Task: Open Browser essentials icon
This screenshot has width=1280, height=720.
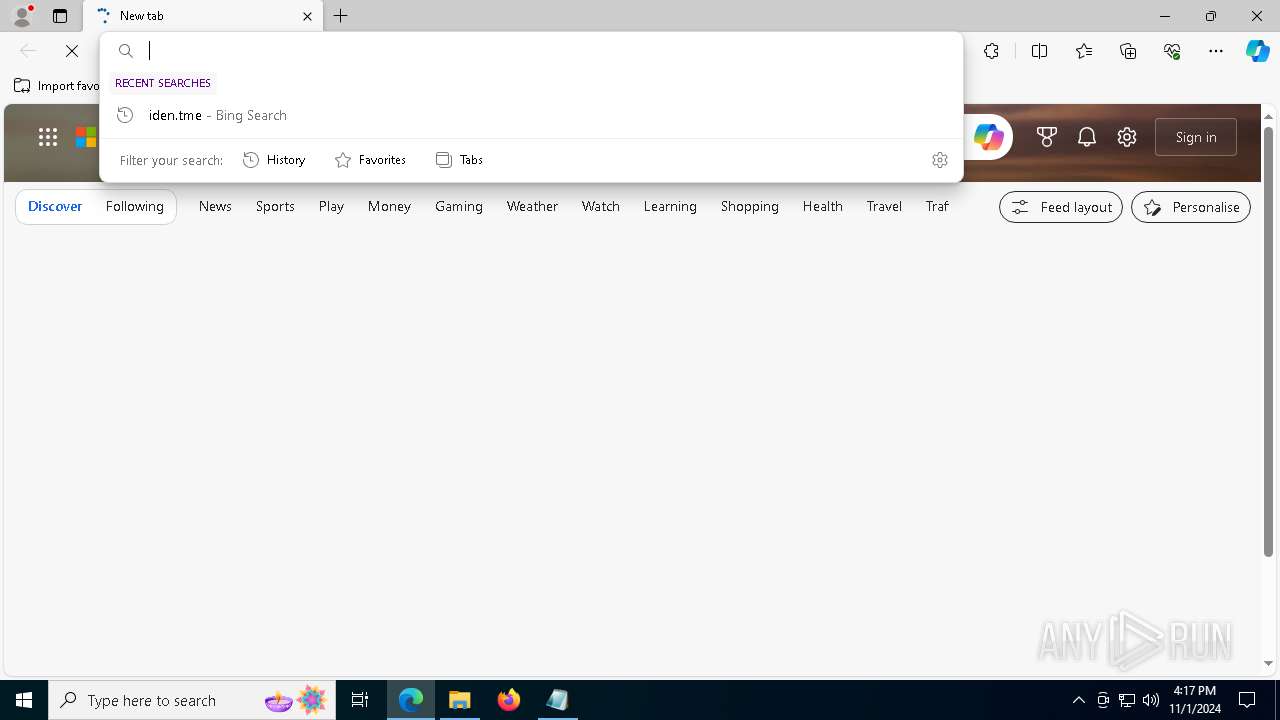Action: point(1172,51)
